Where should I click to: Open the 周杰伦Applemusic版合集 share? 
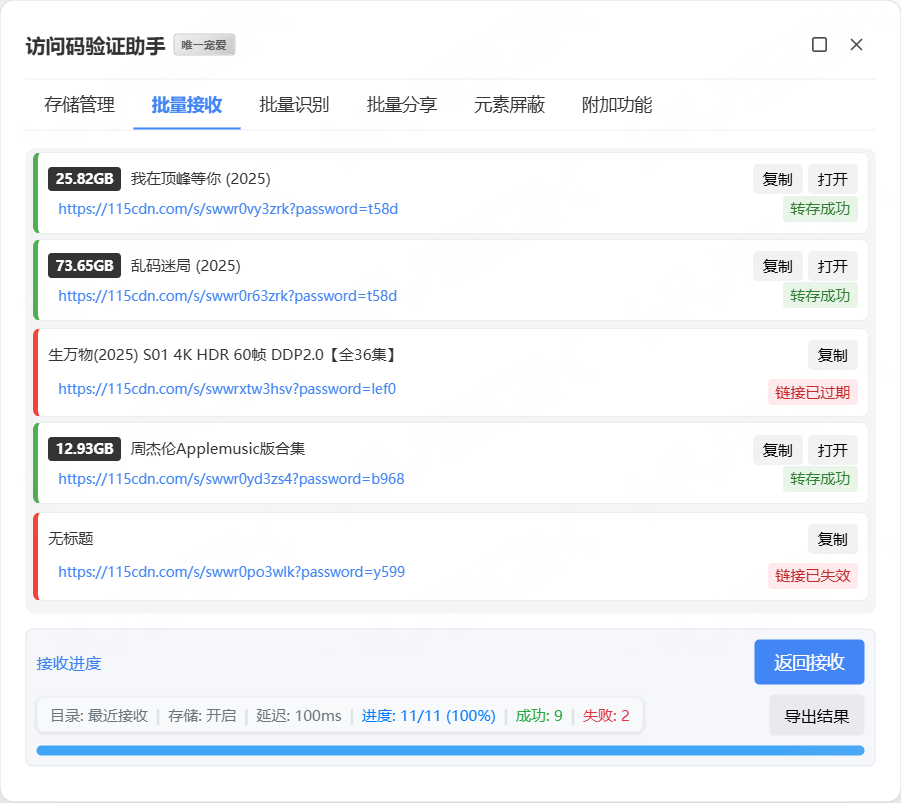coord(832,450)
